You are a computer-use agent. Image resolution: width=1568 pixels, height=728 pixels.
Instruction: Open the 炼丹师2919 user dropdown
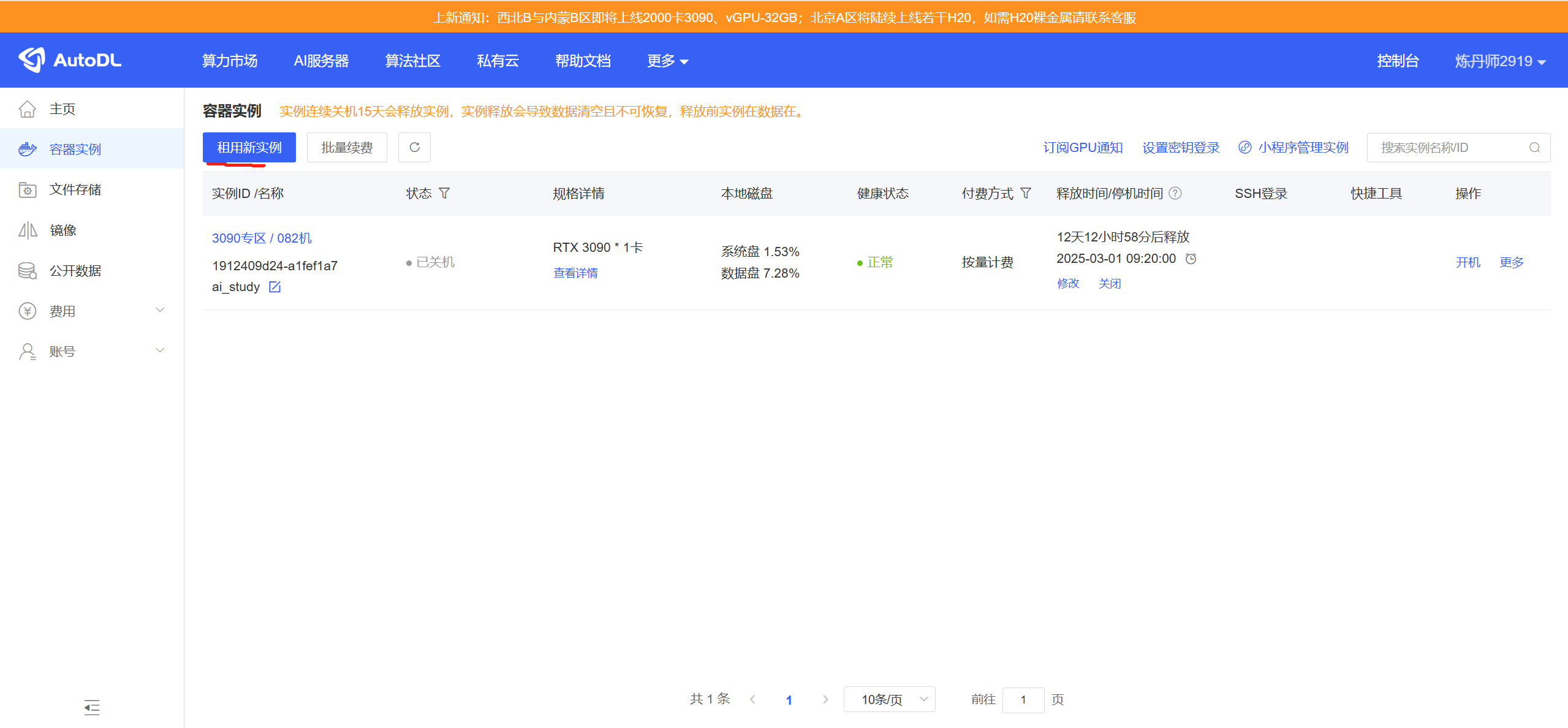pos(1500,61)
